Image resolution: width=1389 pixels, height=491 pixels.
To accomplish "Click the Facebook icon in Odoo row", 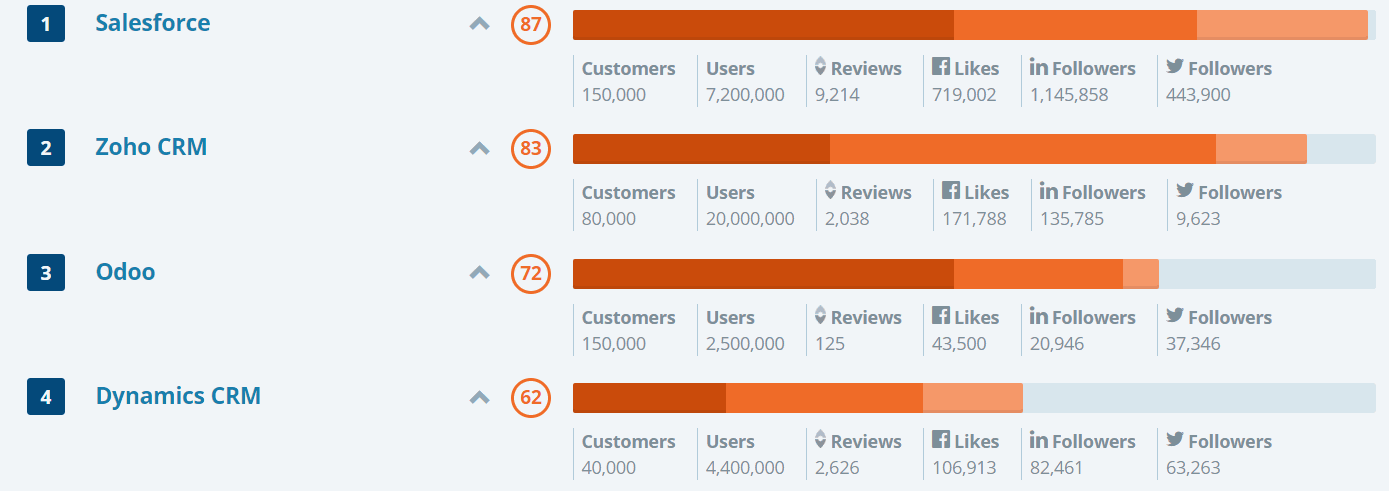I will pyautogui.click(x=941, y=316).
